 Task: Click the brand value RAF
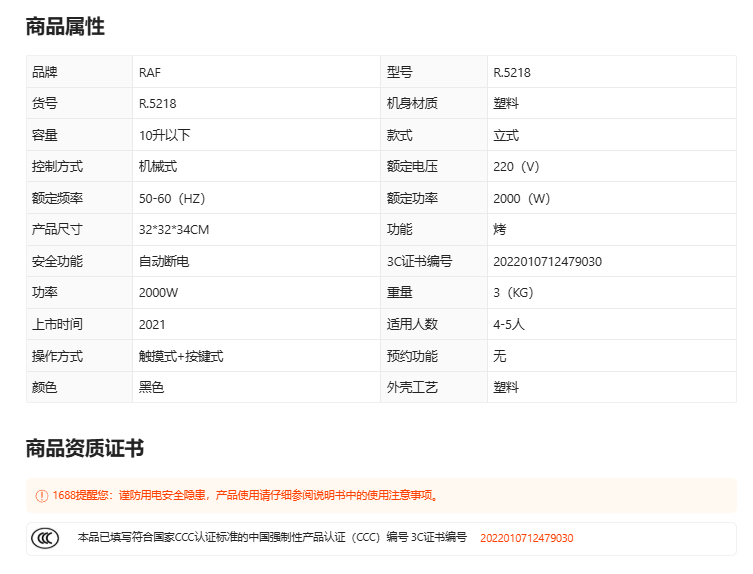tap(150, 72)
